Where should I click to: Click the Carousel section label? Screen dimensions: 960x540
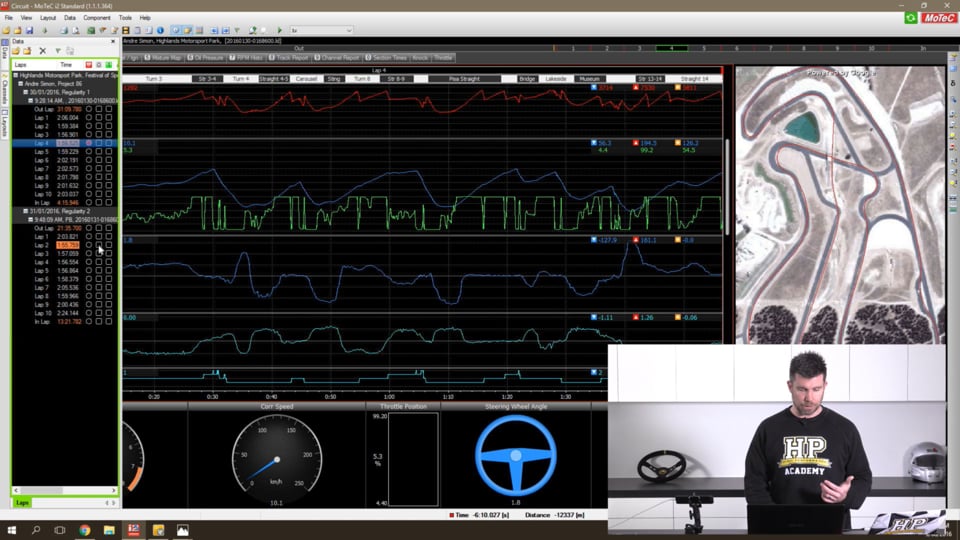point(307,79)
